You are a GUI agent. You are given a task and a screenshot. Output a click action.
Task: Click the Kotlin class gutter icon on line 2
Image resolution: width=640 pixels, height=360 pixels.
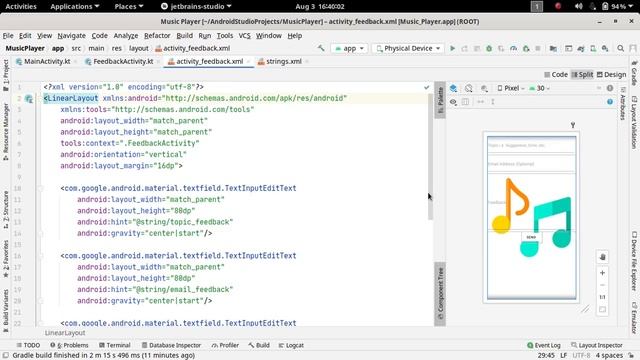29,98
